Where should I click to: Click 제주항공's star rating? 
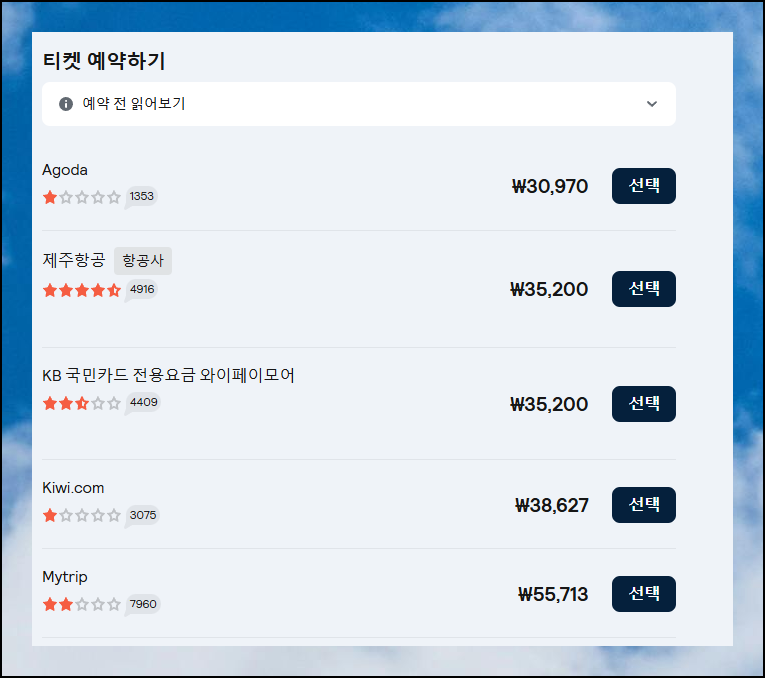click(x=81, y=290)
